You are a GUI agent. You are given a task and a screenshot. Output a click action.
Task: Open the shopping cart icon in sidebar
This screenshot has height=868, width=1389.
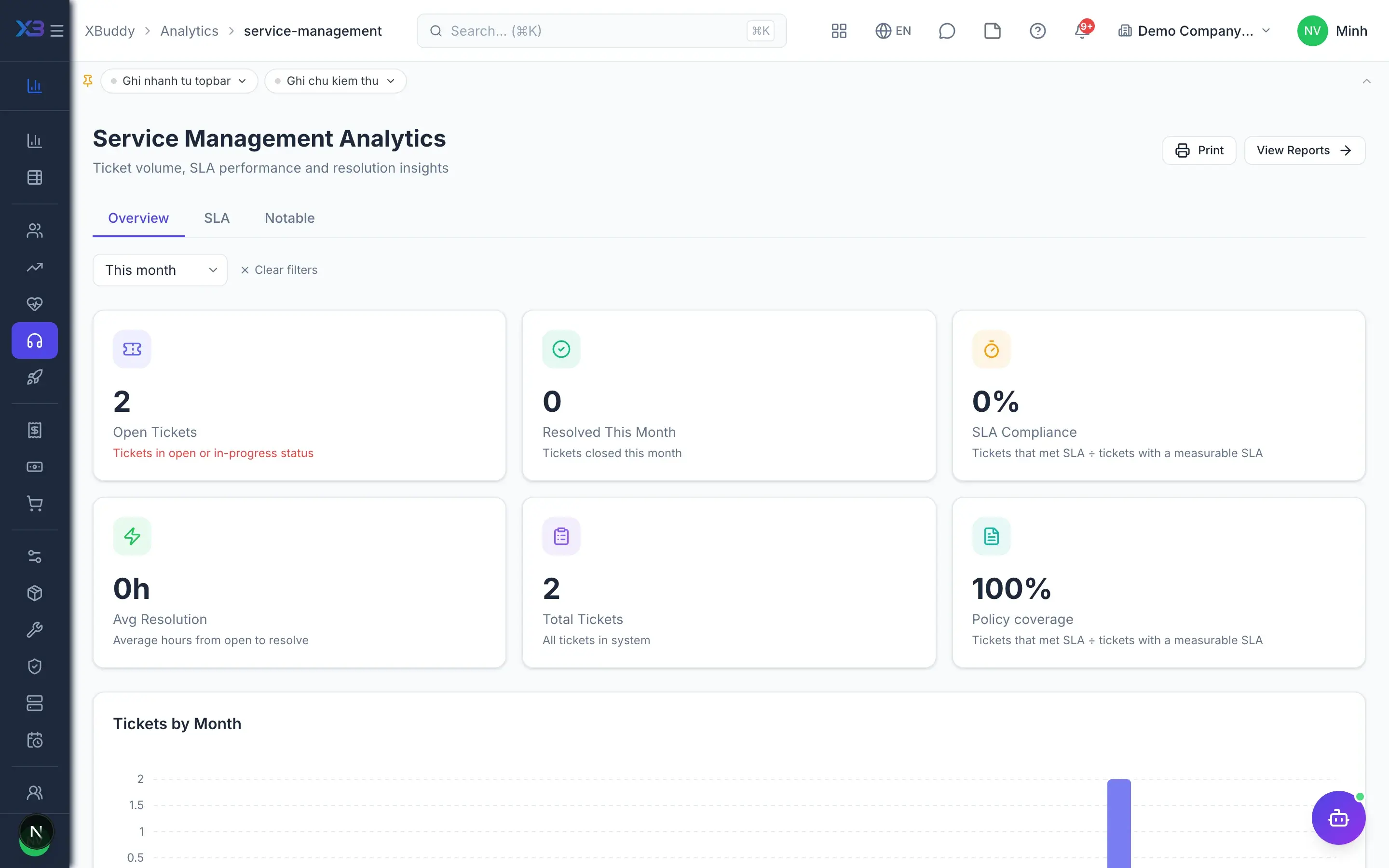coord(34,503)
